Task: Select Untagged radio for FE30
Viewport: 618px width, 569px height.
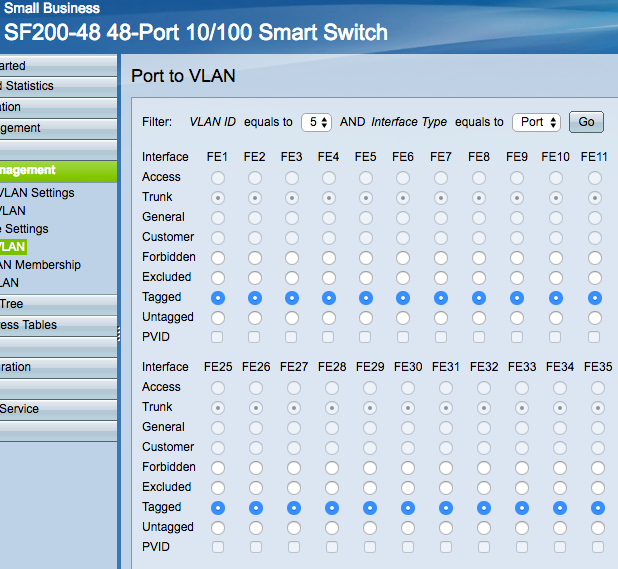Action: click(x=408, y=528)
